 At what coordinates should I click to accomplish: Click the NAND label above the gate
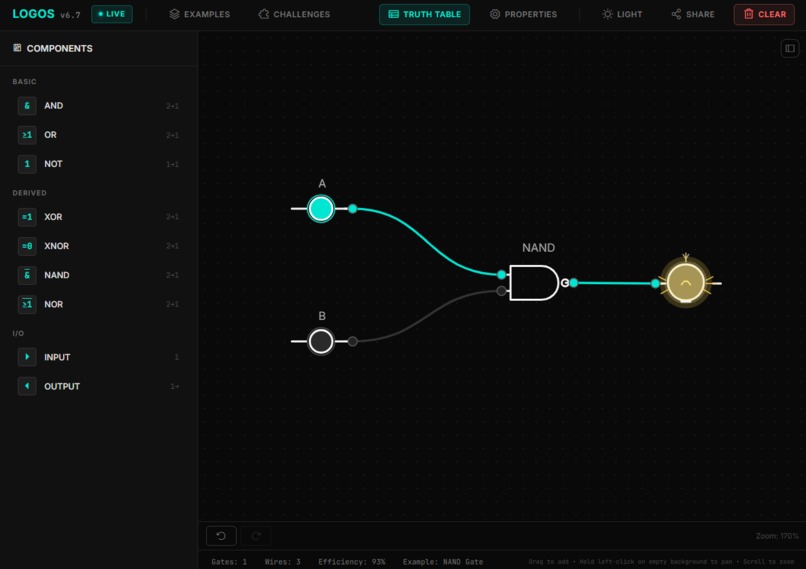538,248
